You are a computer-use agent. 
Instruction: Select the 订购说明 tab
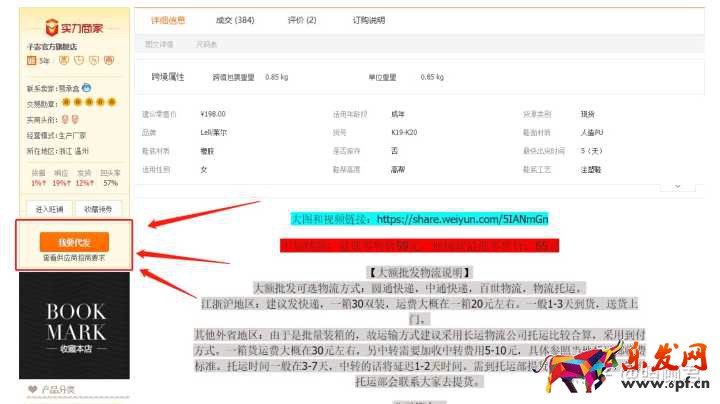pyautogui.click(x=364, y=19)
